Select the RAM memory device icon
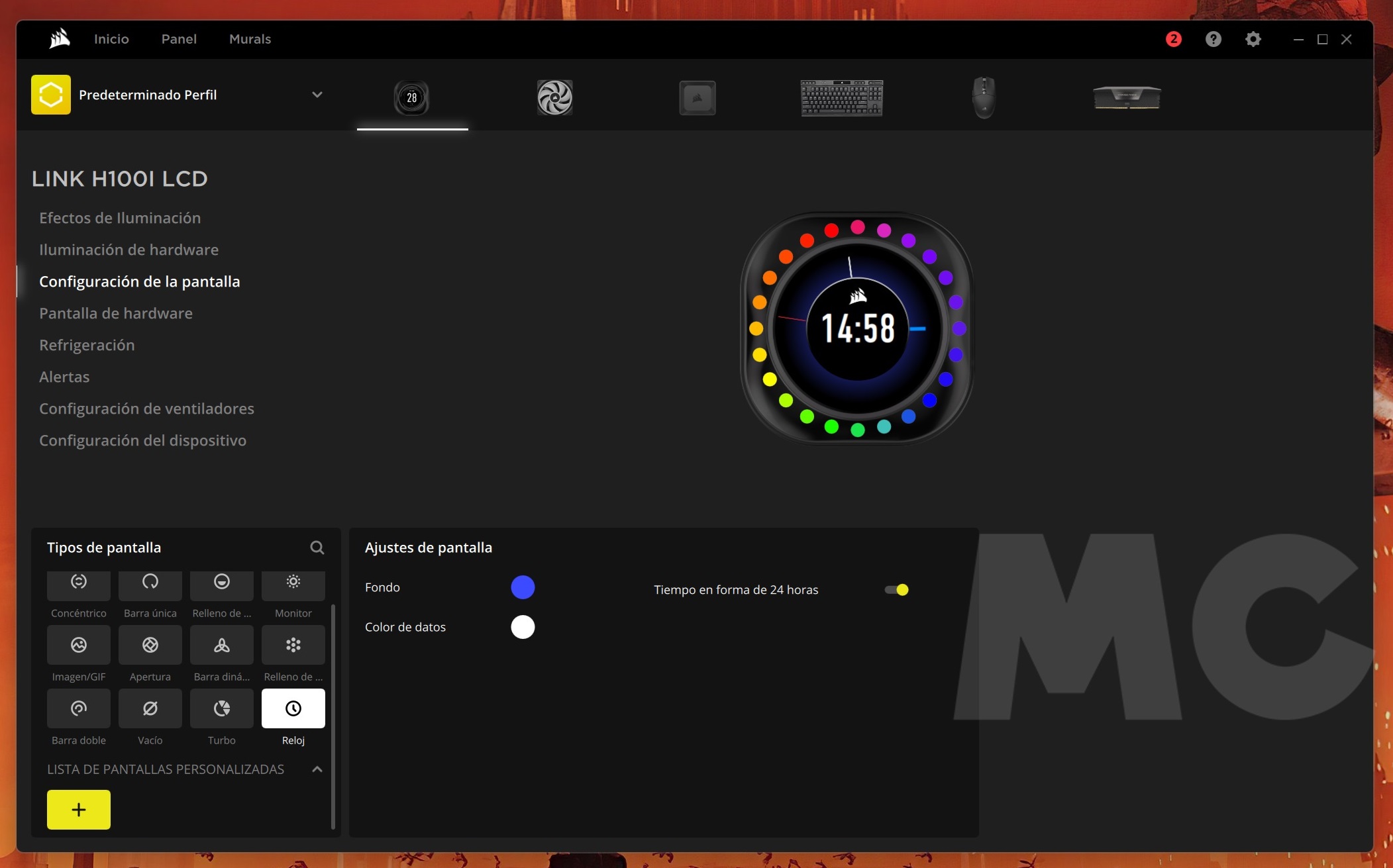Image resolution: width=1393 pixels, height=868 pixels. click(x=1126, y=97)
